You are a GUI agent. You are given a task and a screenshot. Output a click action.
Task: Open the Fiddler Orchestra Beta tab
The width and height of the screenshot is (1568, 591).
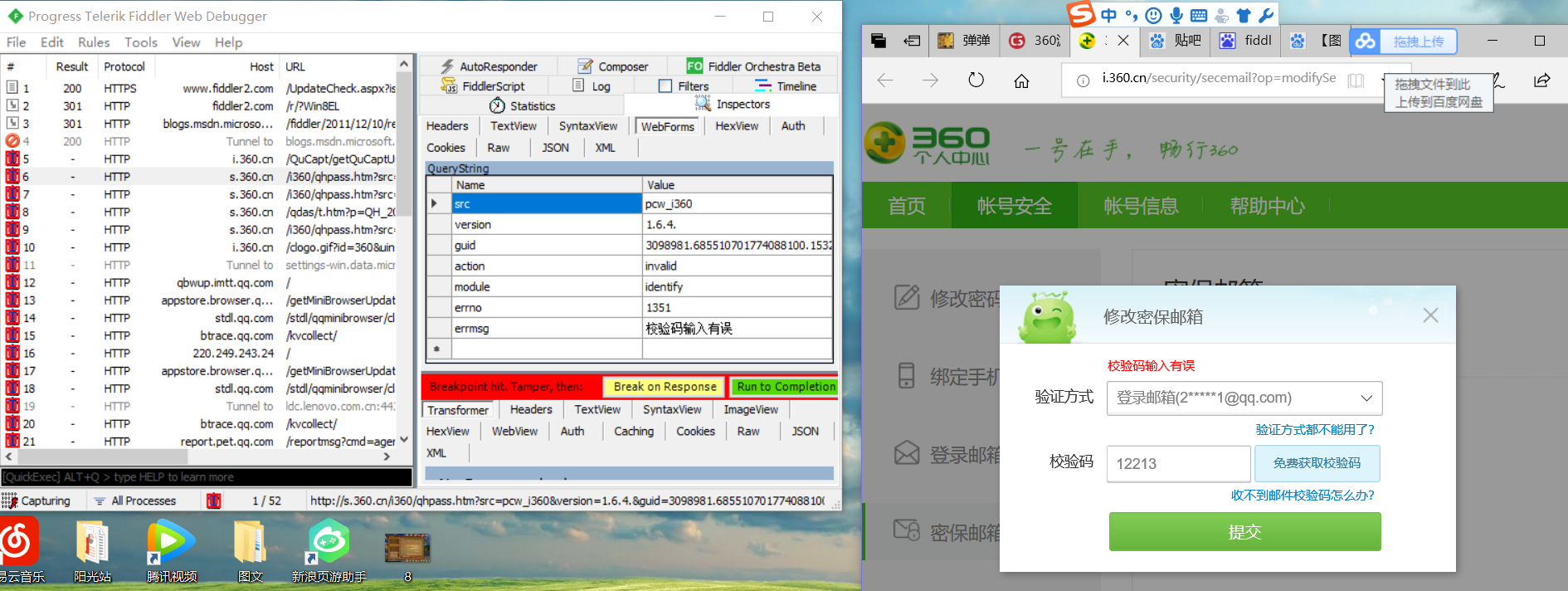click(x=753, y=66)
